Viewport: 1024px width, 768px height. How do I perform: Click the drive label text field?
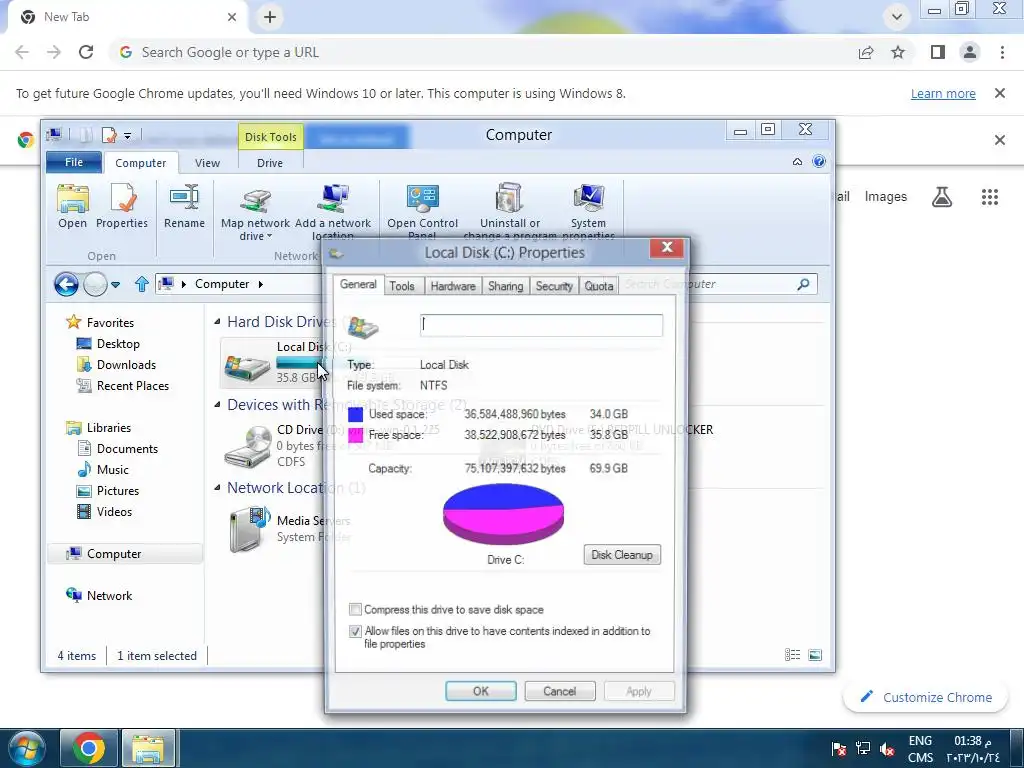click(x=541, y=325)
